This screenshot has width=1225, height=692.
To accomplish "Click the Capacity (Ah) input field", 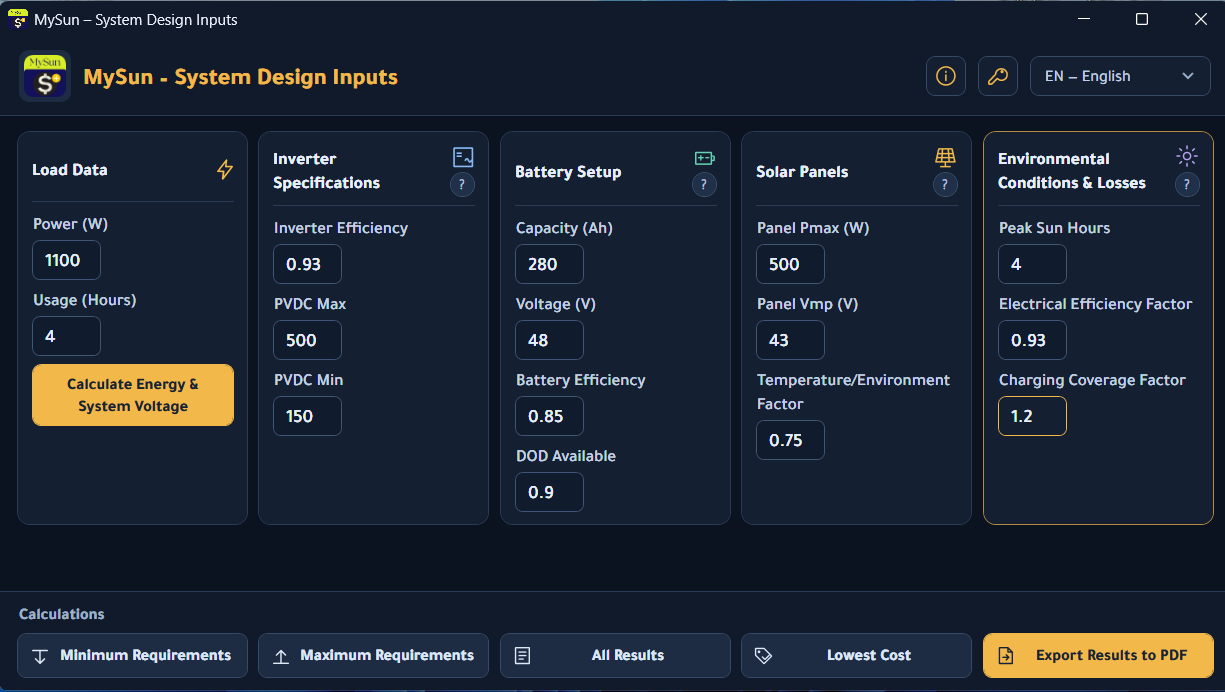I will [550, 264].
